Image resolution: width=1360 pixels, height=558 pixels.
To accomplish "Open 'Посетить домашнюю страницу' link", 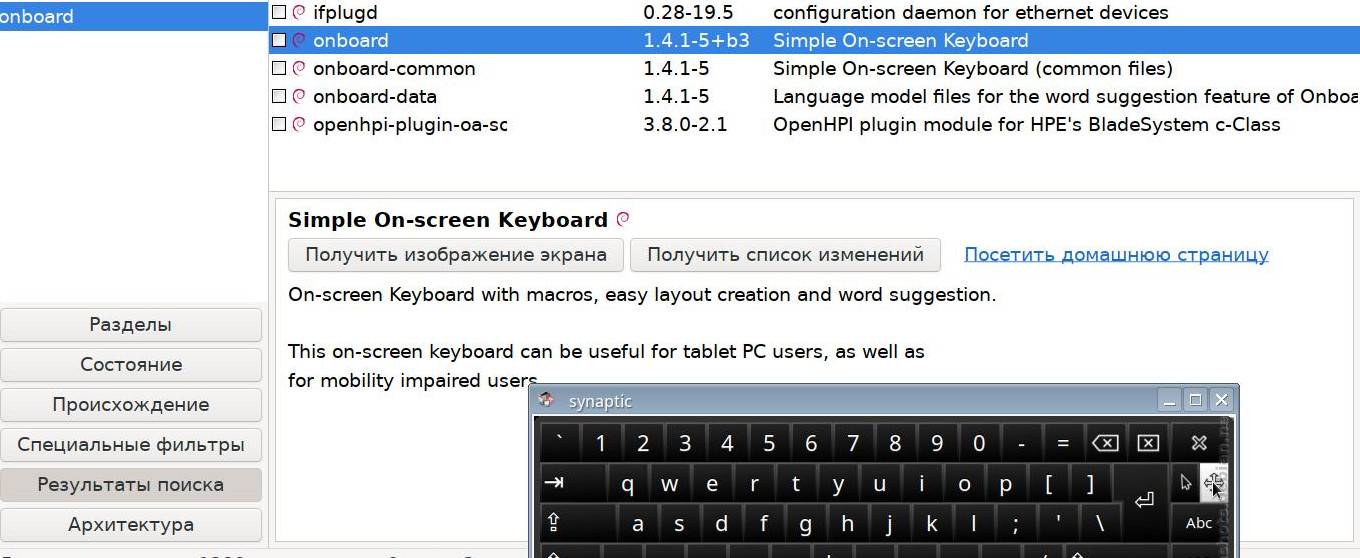I will click(1116, 255).
